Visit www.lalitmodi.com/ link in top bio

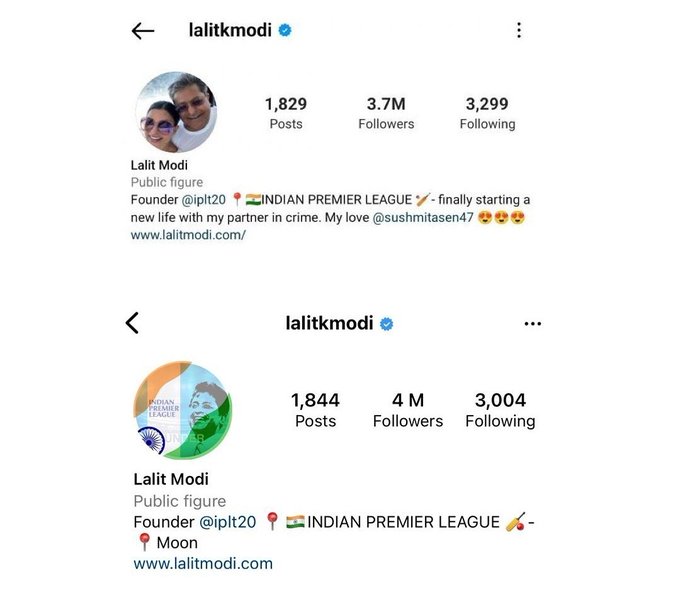click(x=188, y=235)
